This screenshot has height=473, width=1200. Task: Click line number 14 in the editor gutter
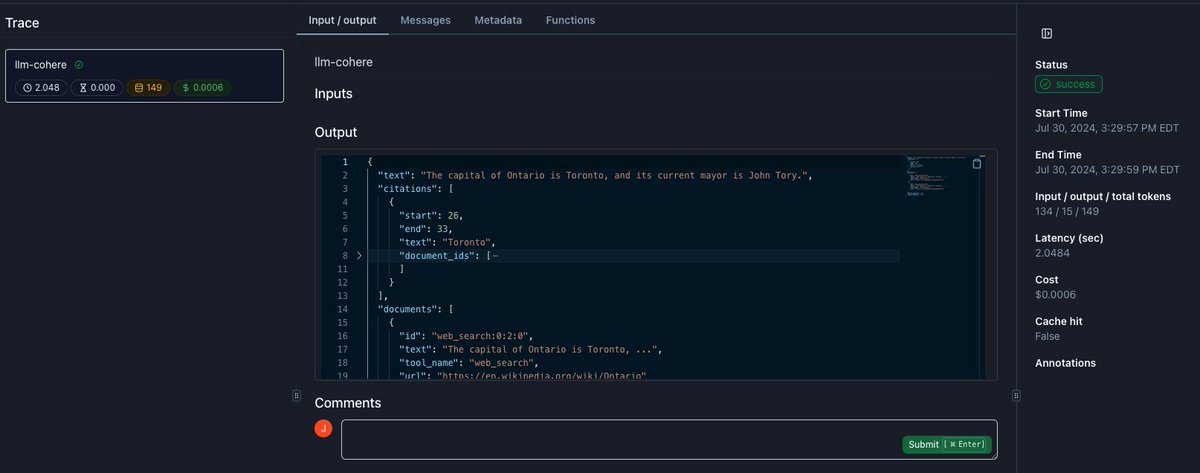(343, 310)
